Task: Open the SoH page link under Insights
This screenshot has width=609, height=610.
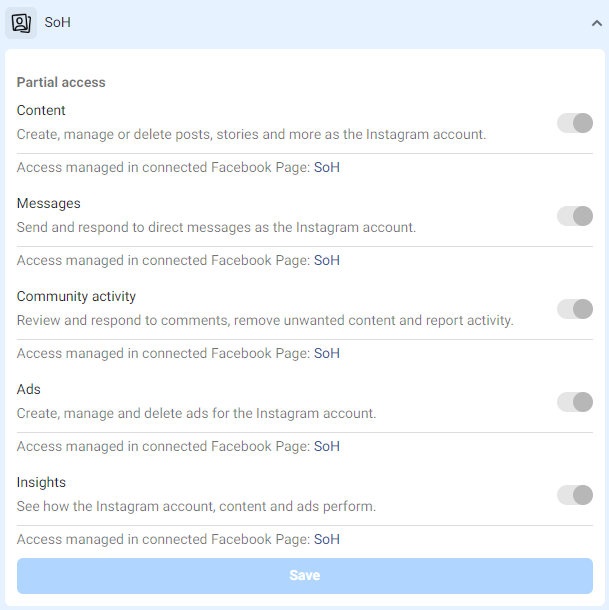Action: [x=327, y=539]
